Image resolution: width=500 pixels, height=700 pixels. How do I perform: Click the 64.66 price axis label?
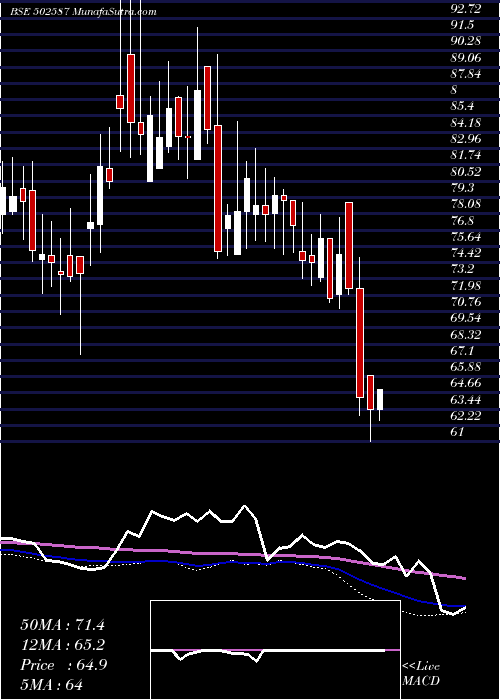click(x=466, y=383)
